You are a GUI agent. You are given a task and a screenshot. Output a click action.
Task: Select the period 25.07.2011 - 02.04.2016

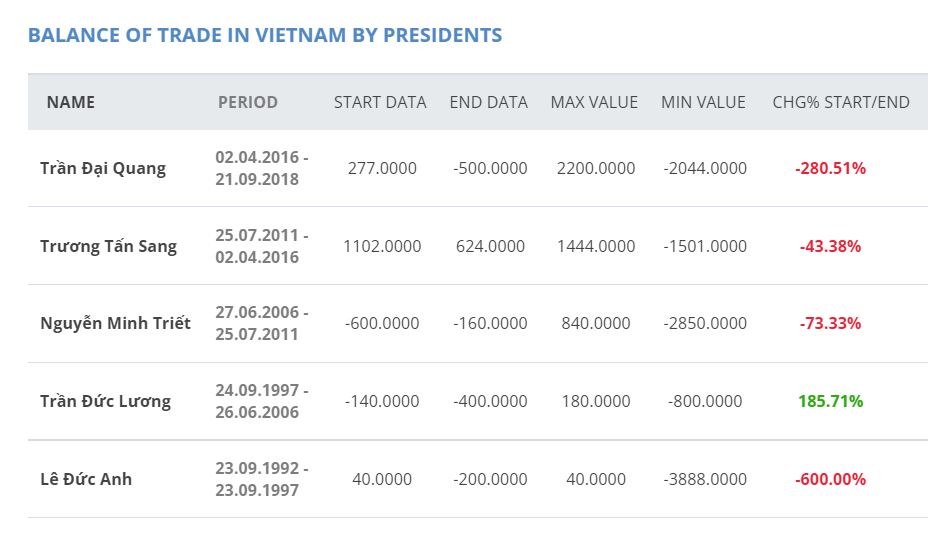(x=262, y=246)
